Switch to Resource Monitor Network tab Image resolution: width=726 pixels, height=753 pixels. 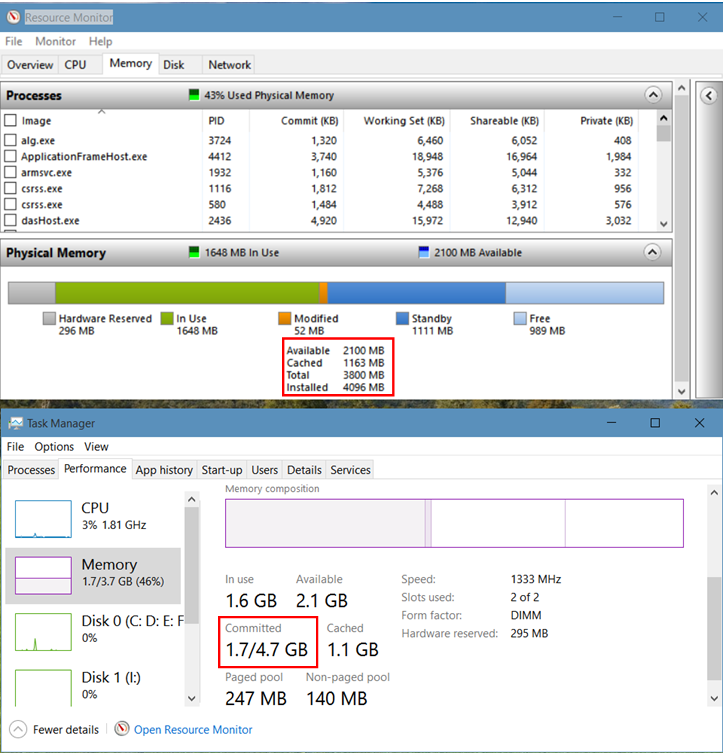pos(229,65)
